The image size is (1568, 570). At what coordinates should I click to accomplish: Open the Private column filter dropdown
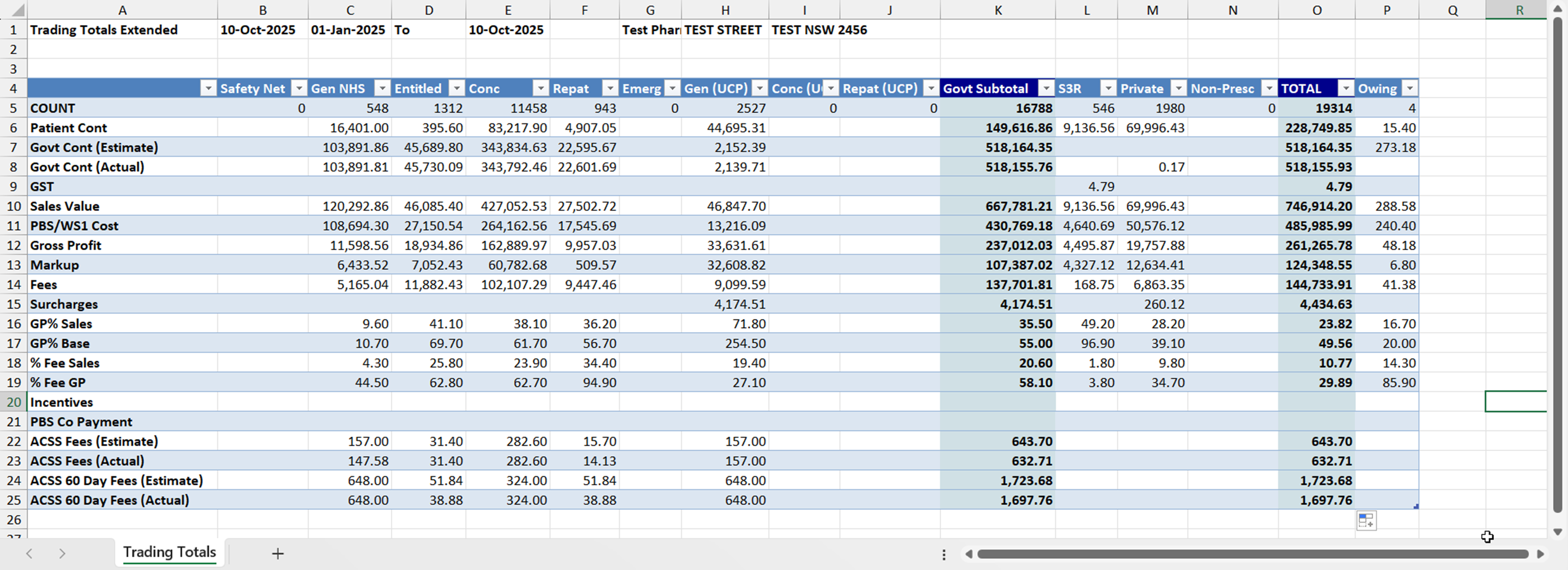(x=1179, y=89)
